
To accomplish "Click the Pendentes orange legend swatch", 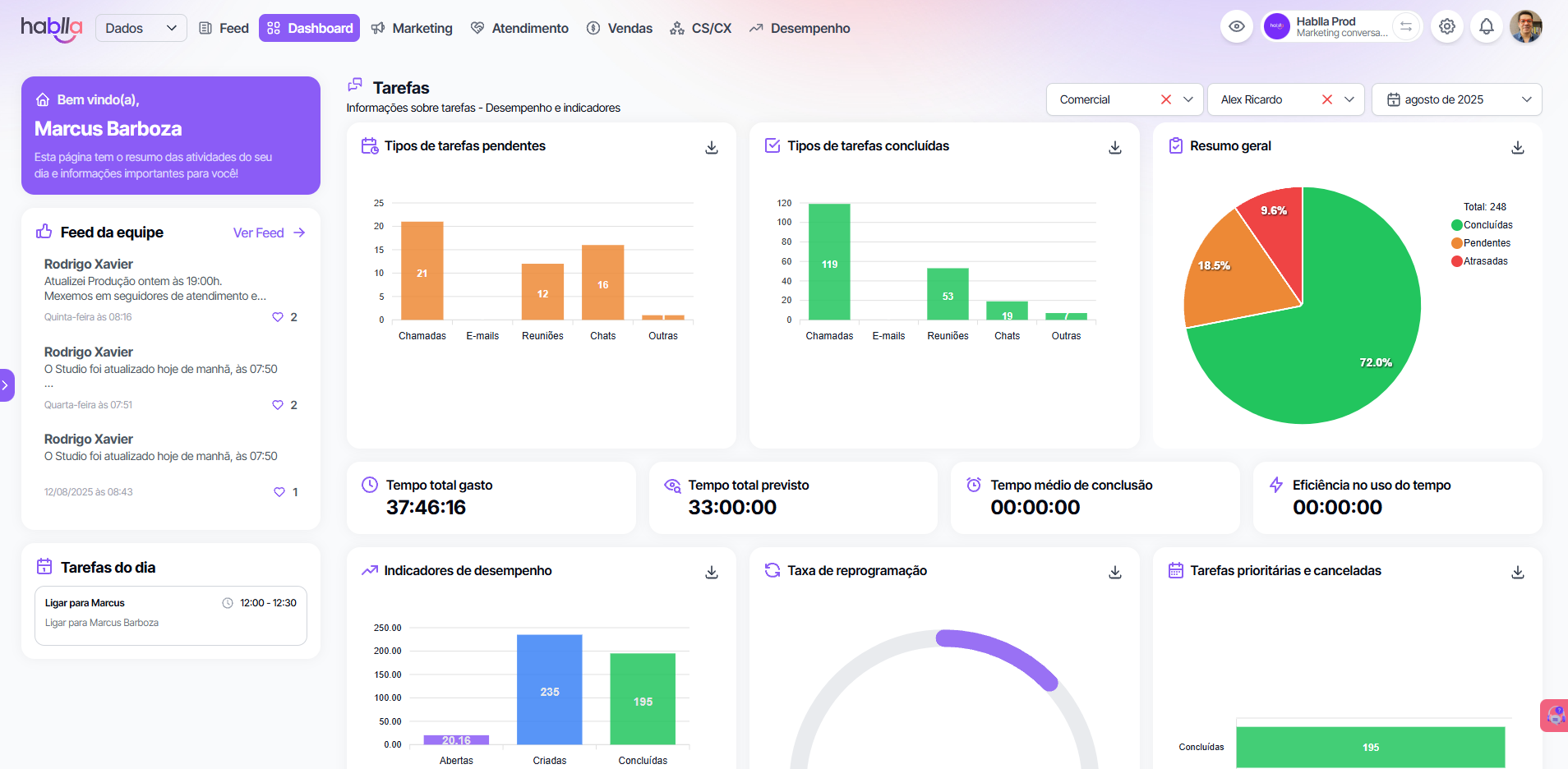I will tap(1457, 243).
